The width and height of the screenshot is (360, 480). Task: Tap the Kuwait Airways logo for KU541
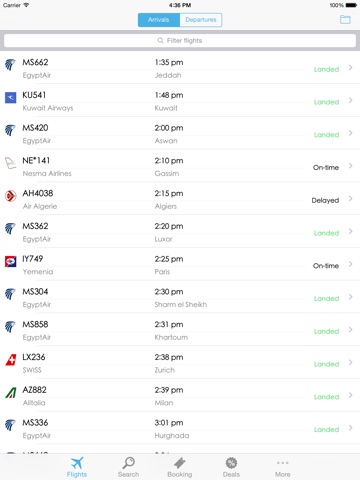click(x=10, y=97)
